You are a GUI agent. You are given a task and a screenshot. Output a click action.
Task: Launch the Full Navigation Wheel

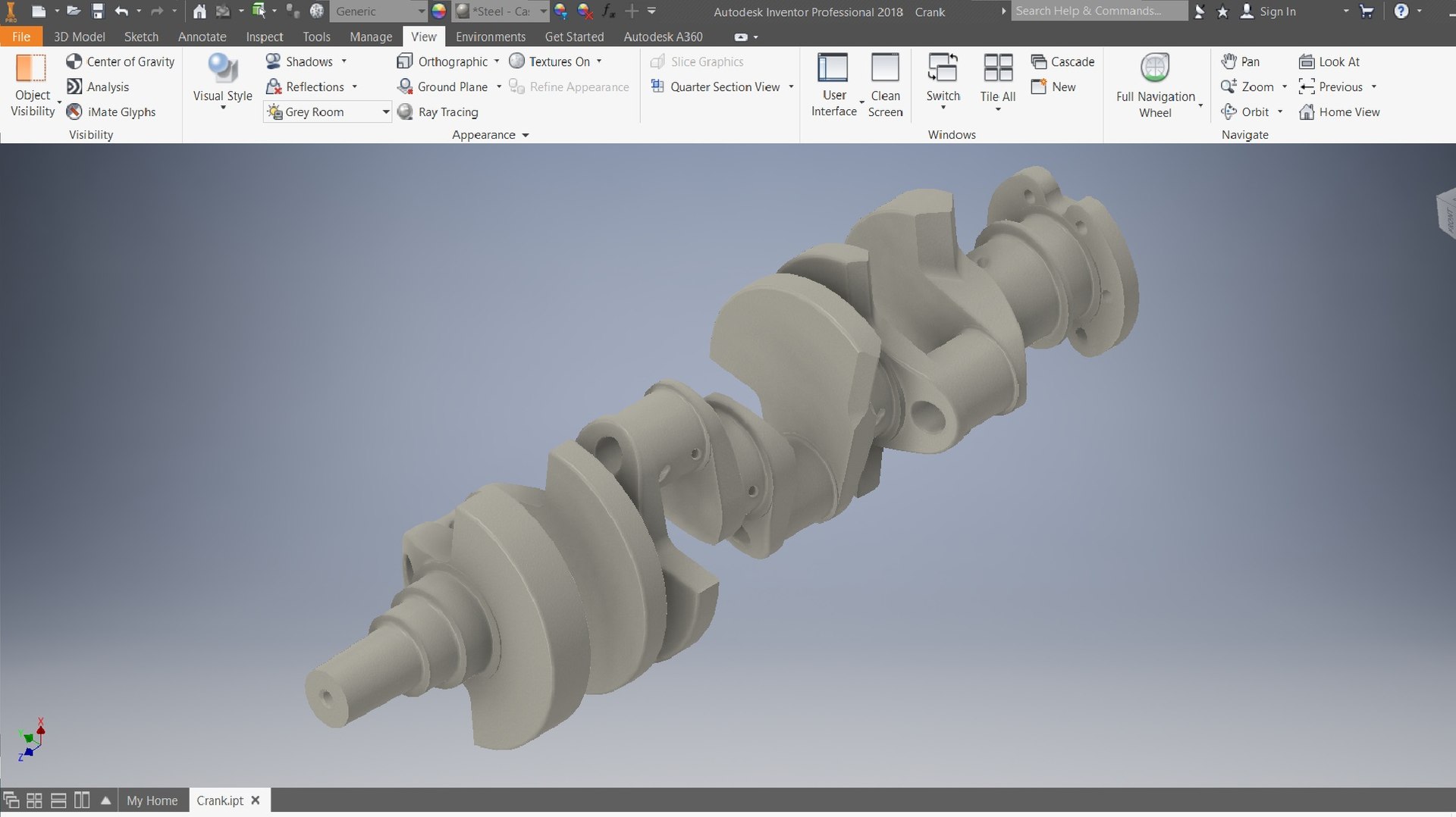[x=1155, y=86]
